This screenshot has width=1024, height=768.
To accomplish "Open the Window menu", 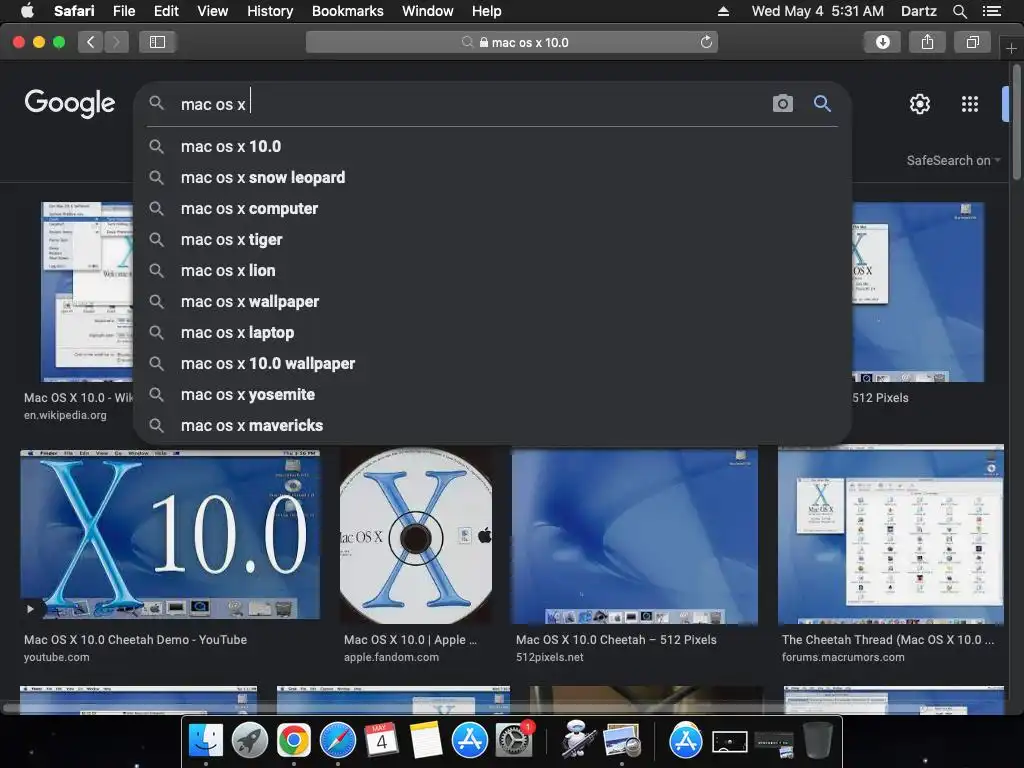I will pyautogui.click(x=428, y=11).
